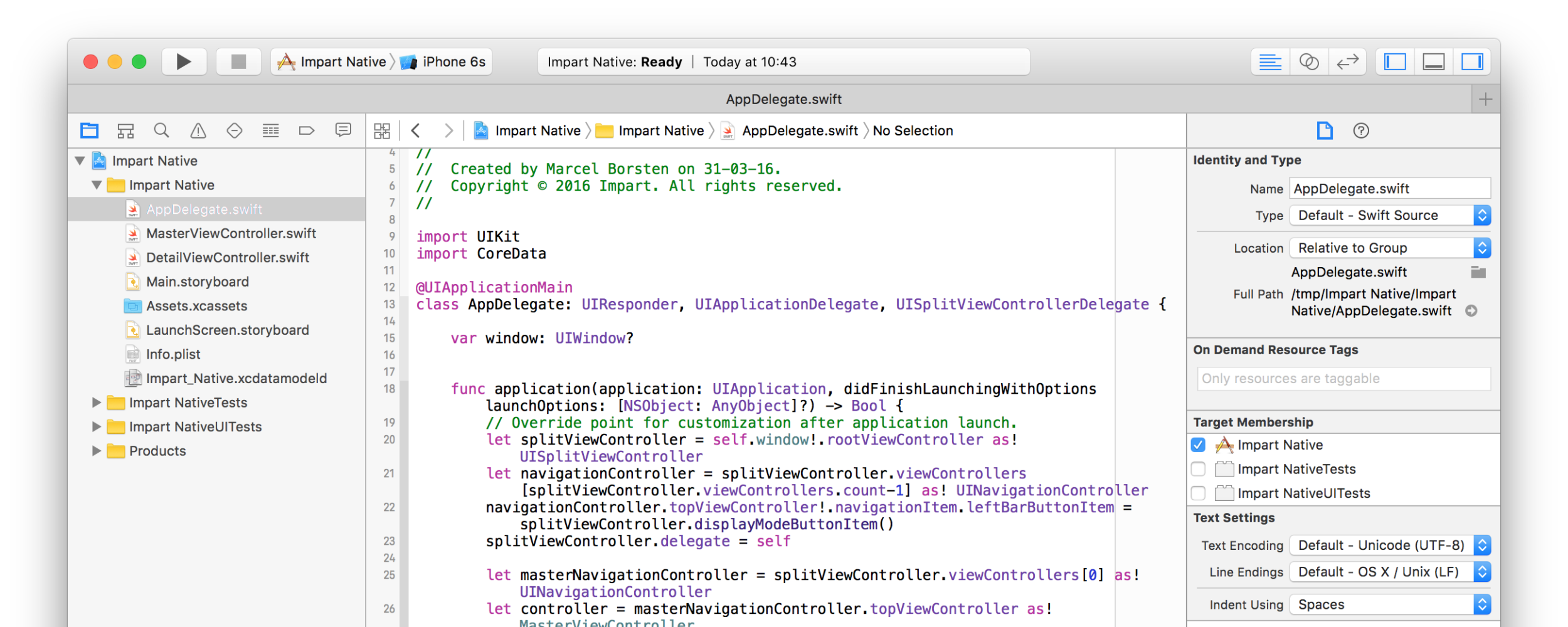
Task: Stop the running build
Action: (238, 61)
